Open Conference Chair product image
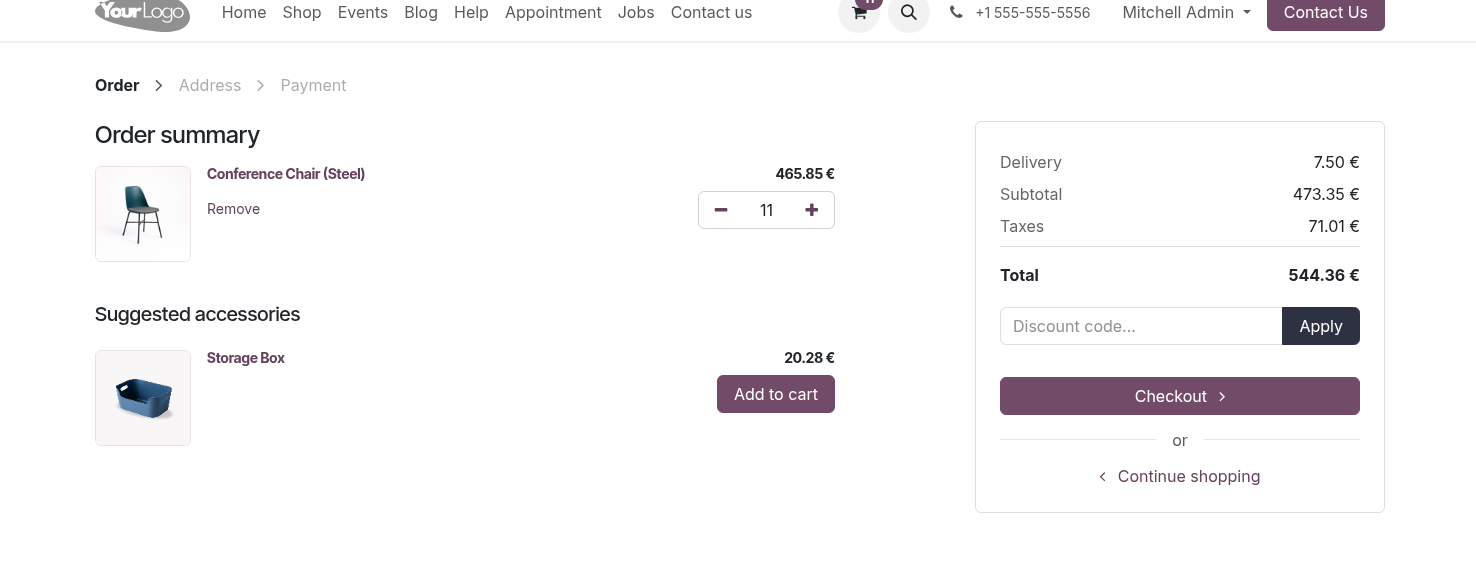Viewport: 1476px width, 583px height. point(143,214)
